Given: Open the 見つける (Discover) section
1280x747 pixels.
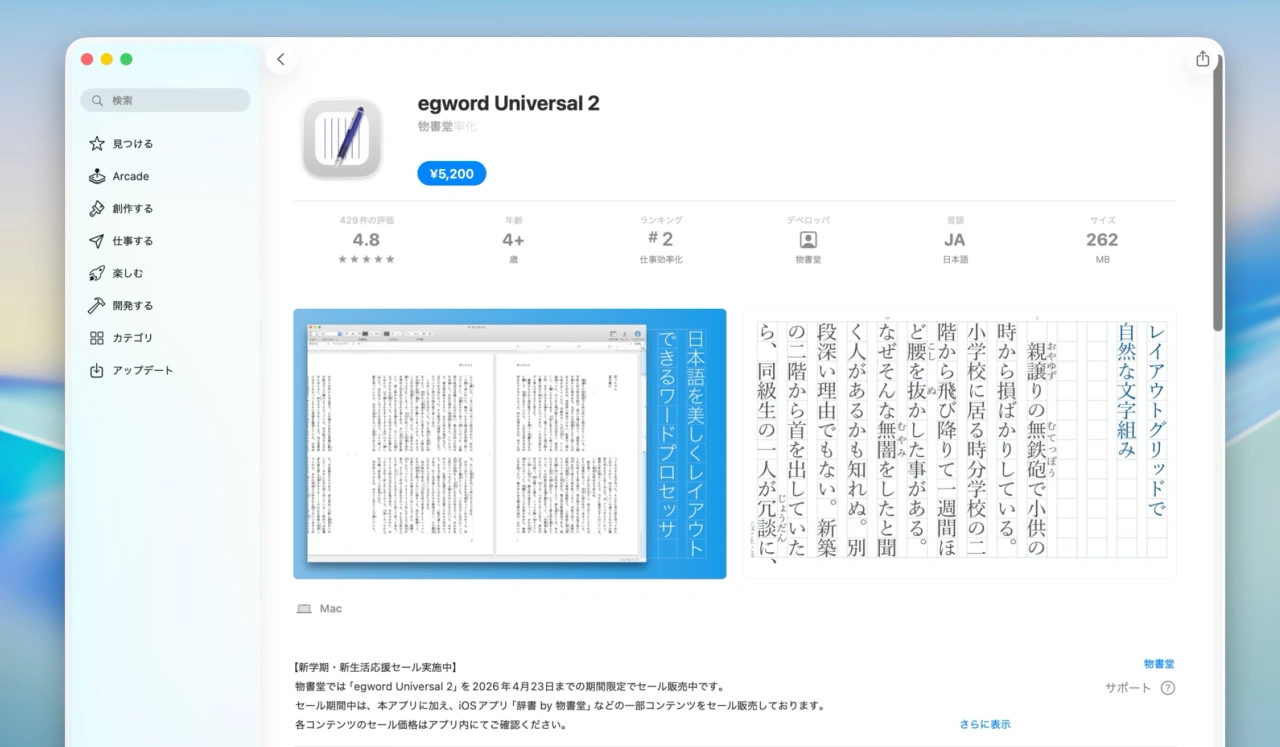Looking at the screenshot, I should (x=131, y=143).
